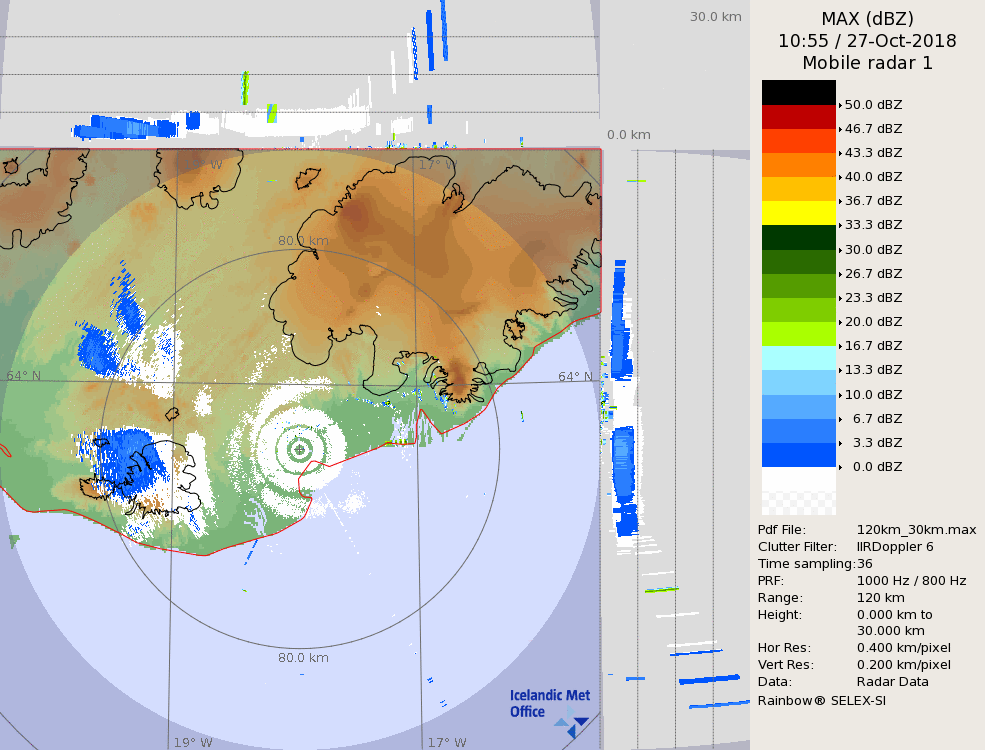Click the "MAX (dBZ)" title
The width and height of the screenshot is (985, 750).
867,19
